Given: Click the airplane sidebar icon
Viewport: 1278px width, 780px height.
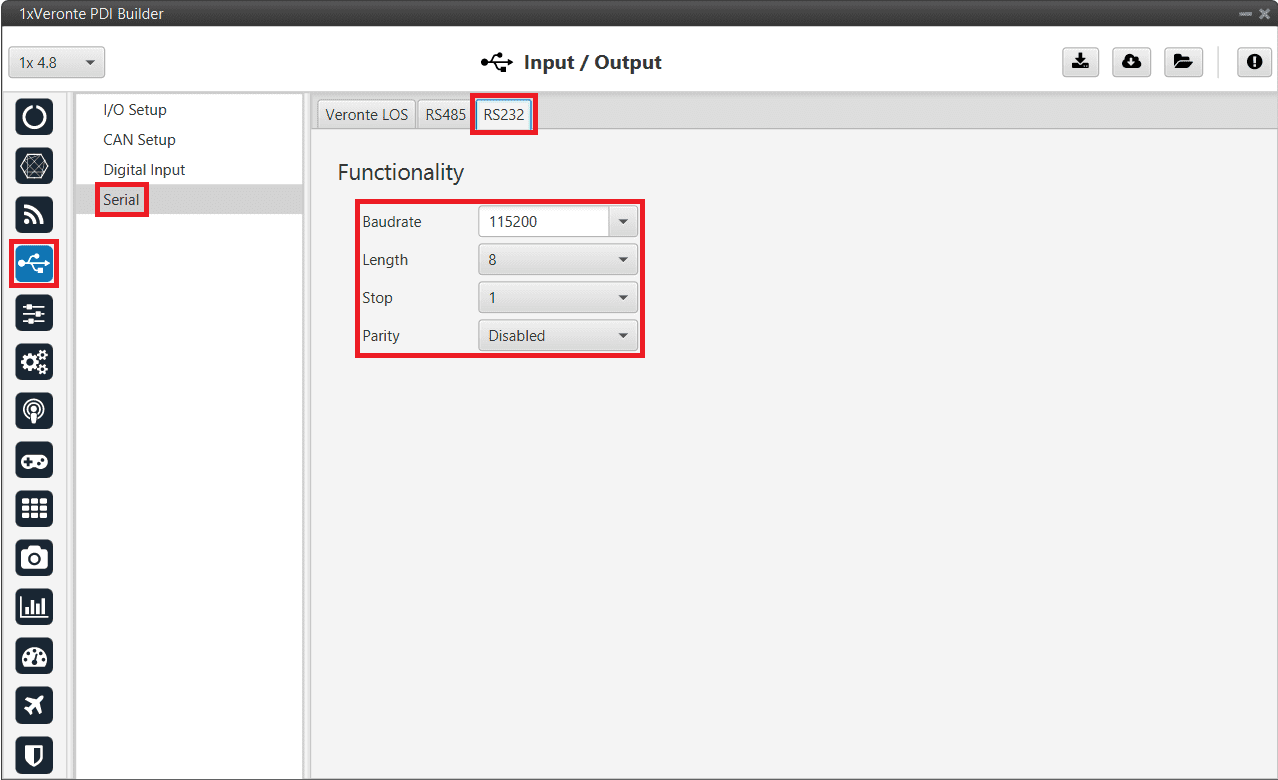Looking at the screenshot, I should pyautogui.click(x=34, y=705).
